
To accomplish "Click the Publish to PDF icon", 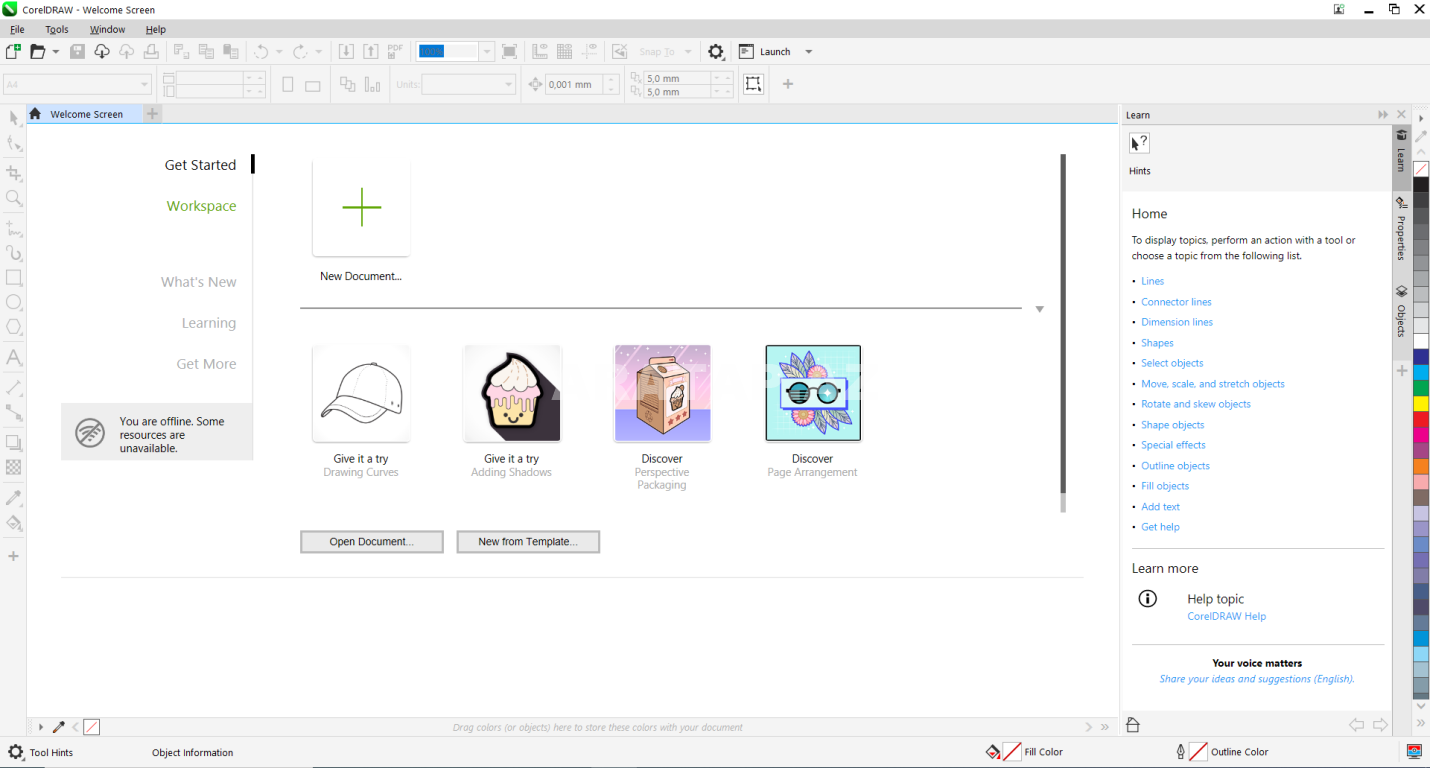I will tap(395, 52).
